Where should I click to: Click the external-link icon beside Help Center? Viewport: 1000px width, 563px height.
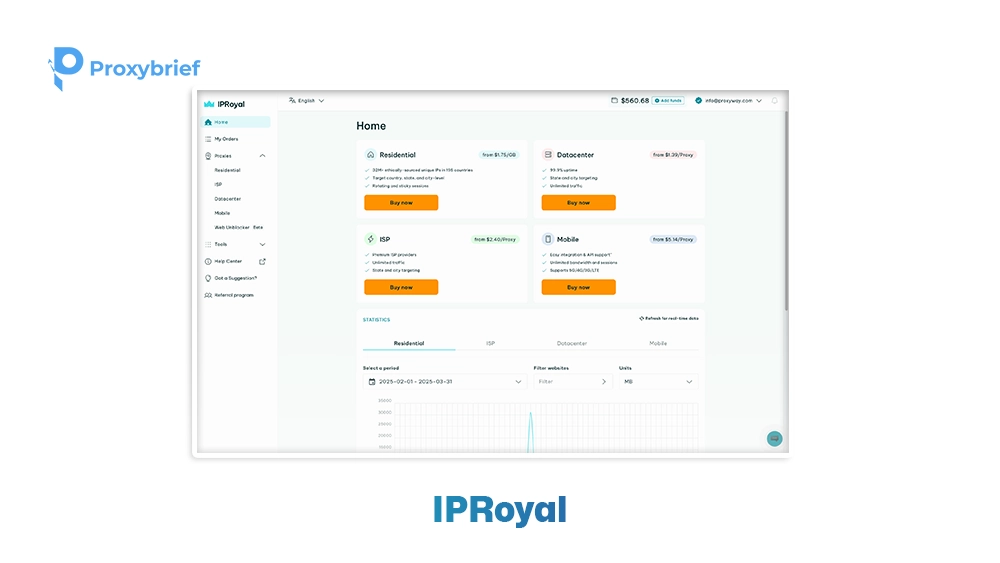pos(262,261)
